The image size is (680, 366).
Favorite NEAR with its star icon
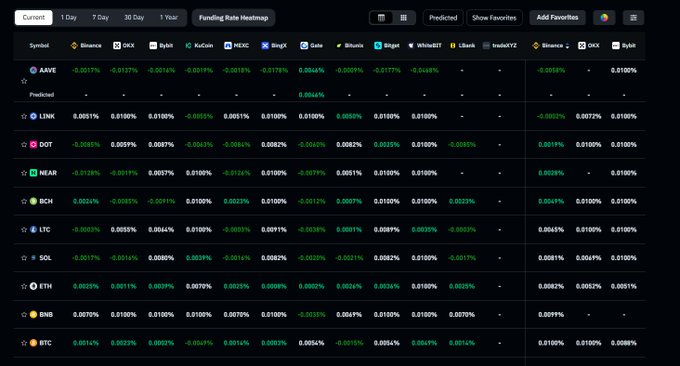(x=24, y=173)
